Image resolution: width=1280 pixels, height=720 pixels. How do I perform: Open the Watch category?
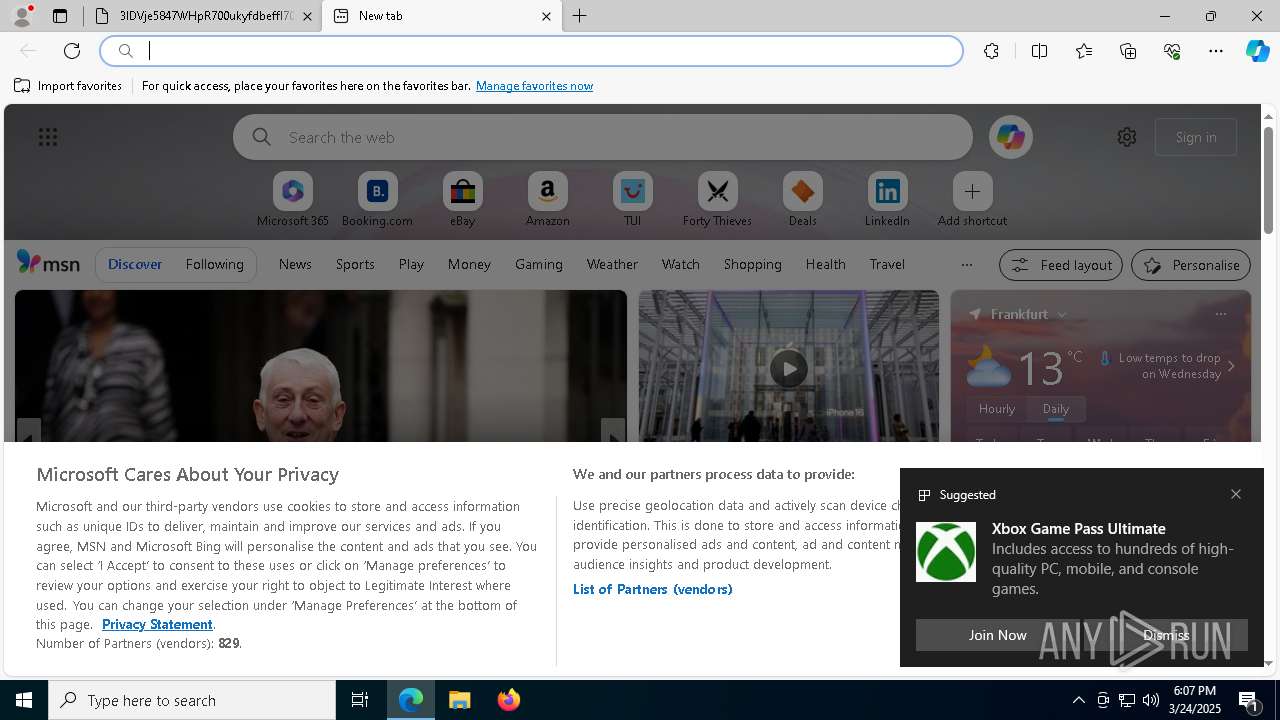click(x=681, y=264)
